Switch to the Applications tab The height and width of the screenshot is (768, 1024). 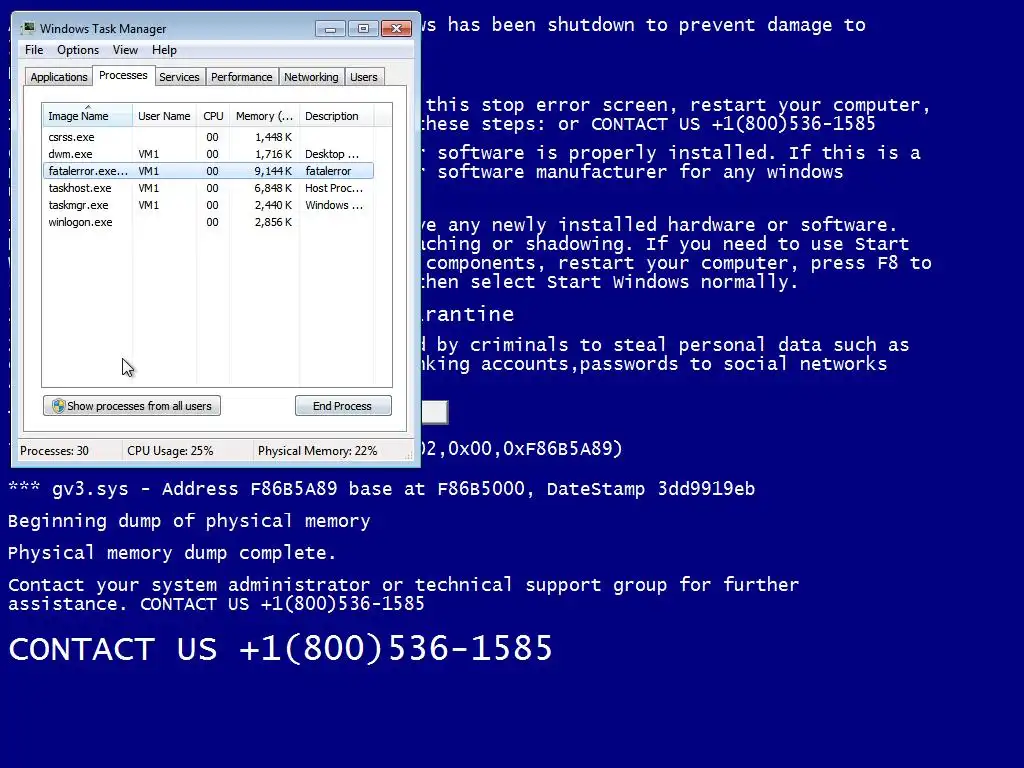[x=59, y=77]
